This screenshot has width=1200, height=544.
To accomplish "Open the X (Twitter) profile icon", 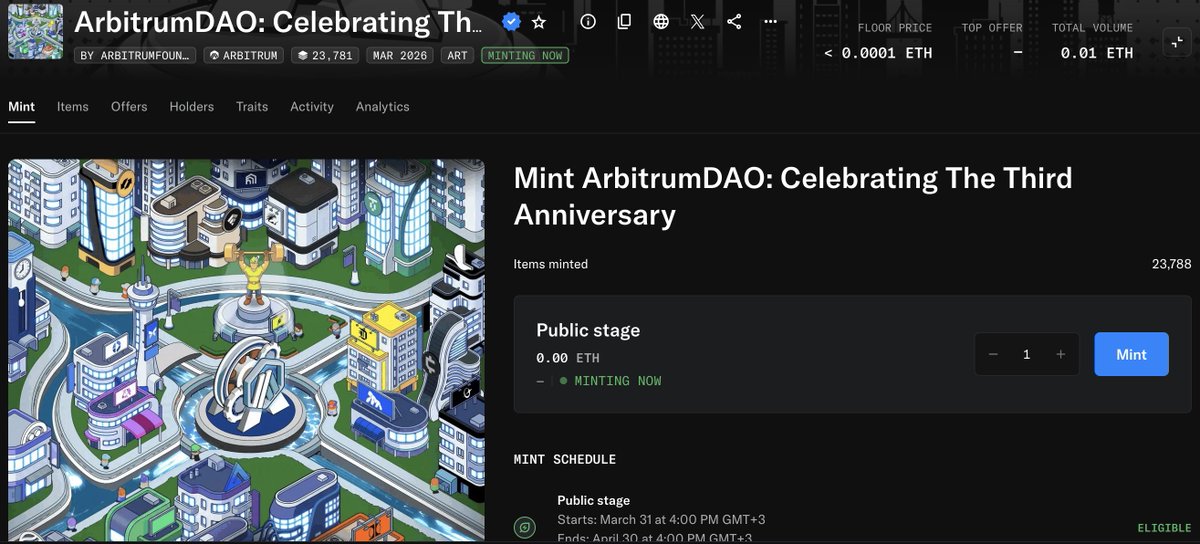I will pos(698,22).
